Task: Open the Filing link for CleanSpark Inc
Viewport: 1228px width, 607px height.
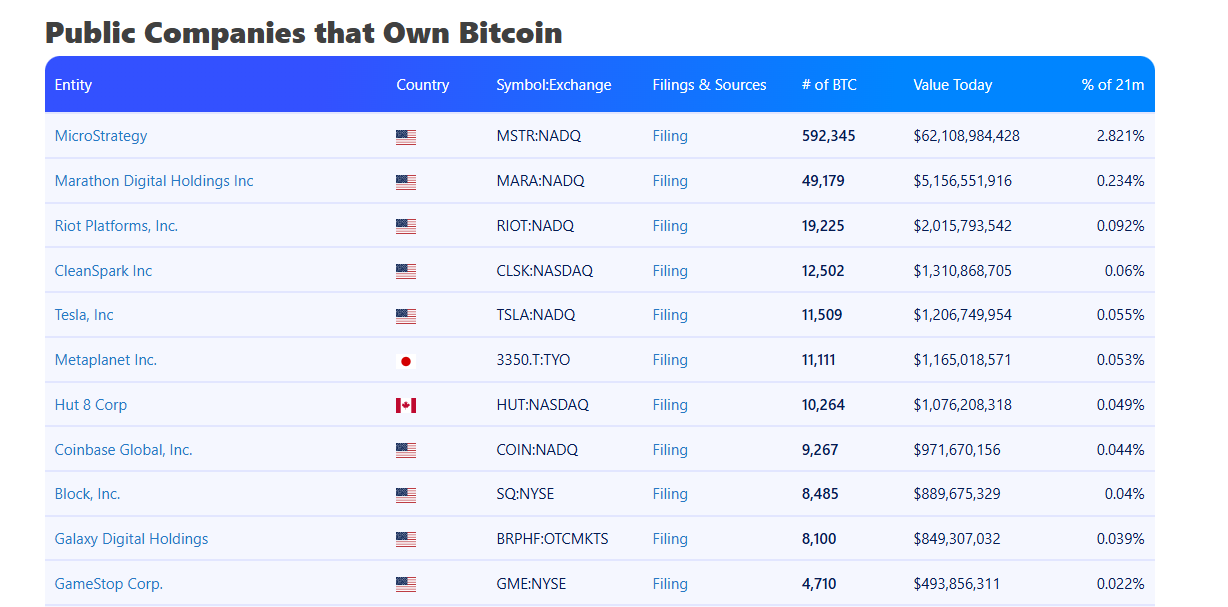Action: tap(670, 271)
